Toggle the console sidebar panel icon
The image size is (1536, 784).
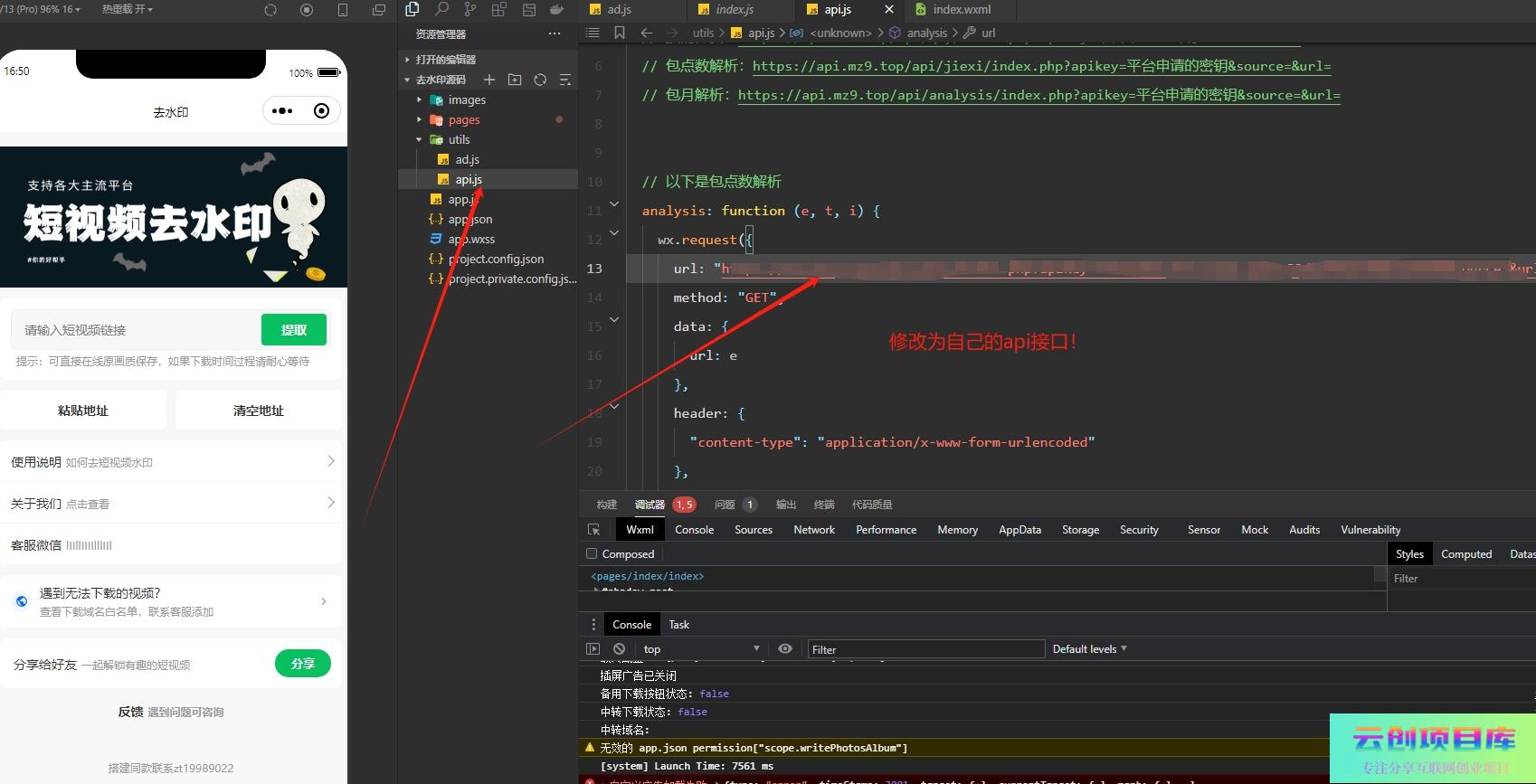593,649
